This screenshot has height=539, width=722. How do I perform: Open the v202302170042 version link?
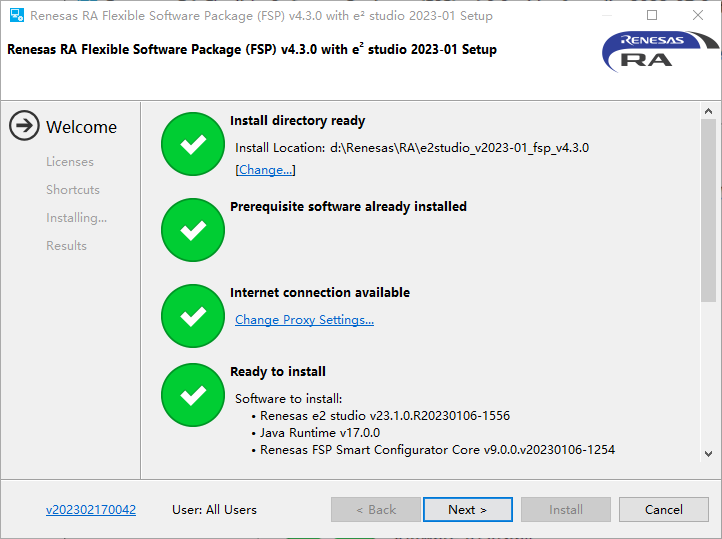pyautogui.click(x=91, y=510)
